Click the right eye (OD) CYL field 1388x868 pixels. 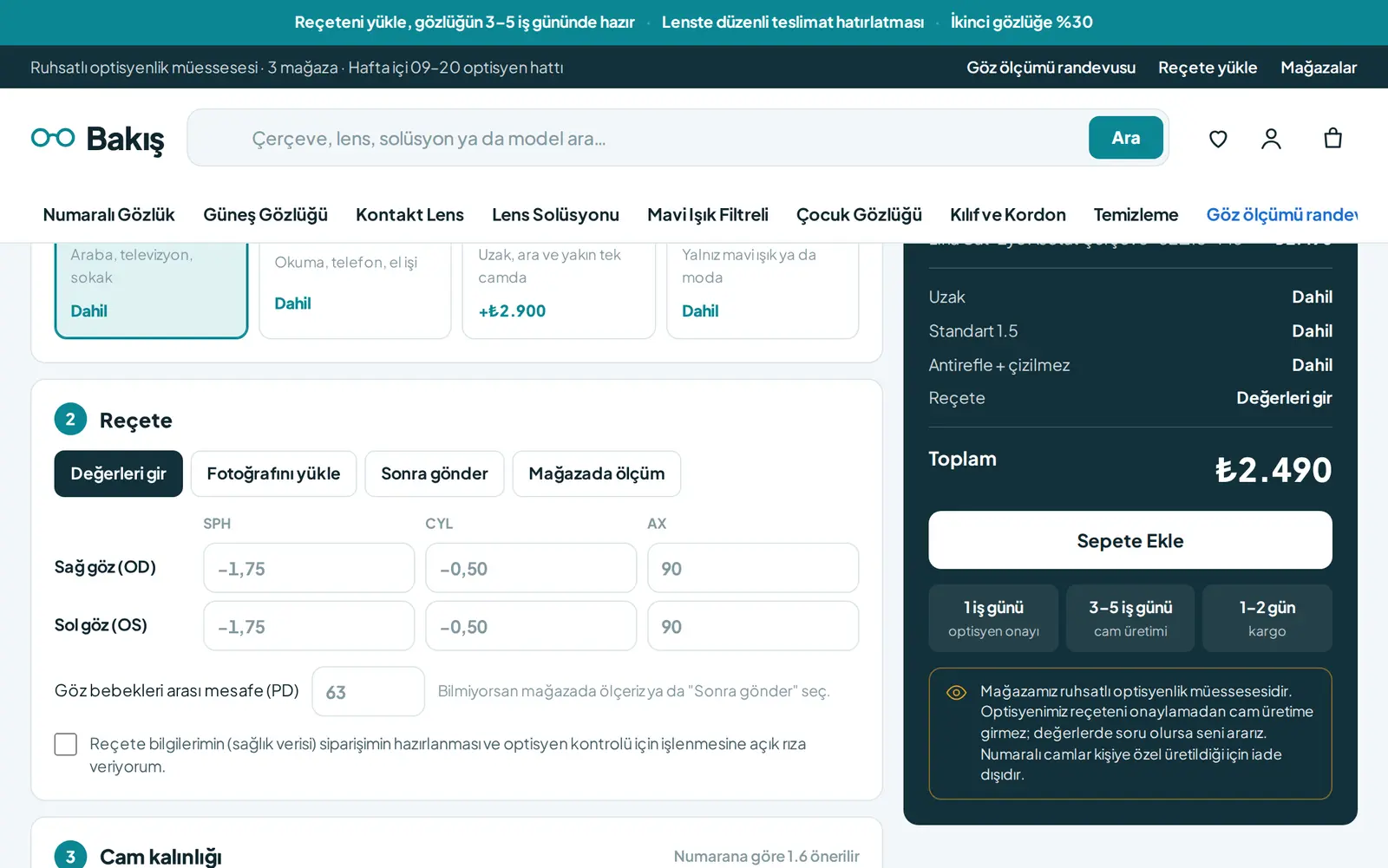531,568
